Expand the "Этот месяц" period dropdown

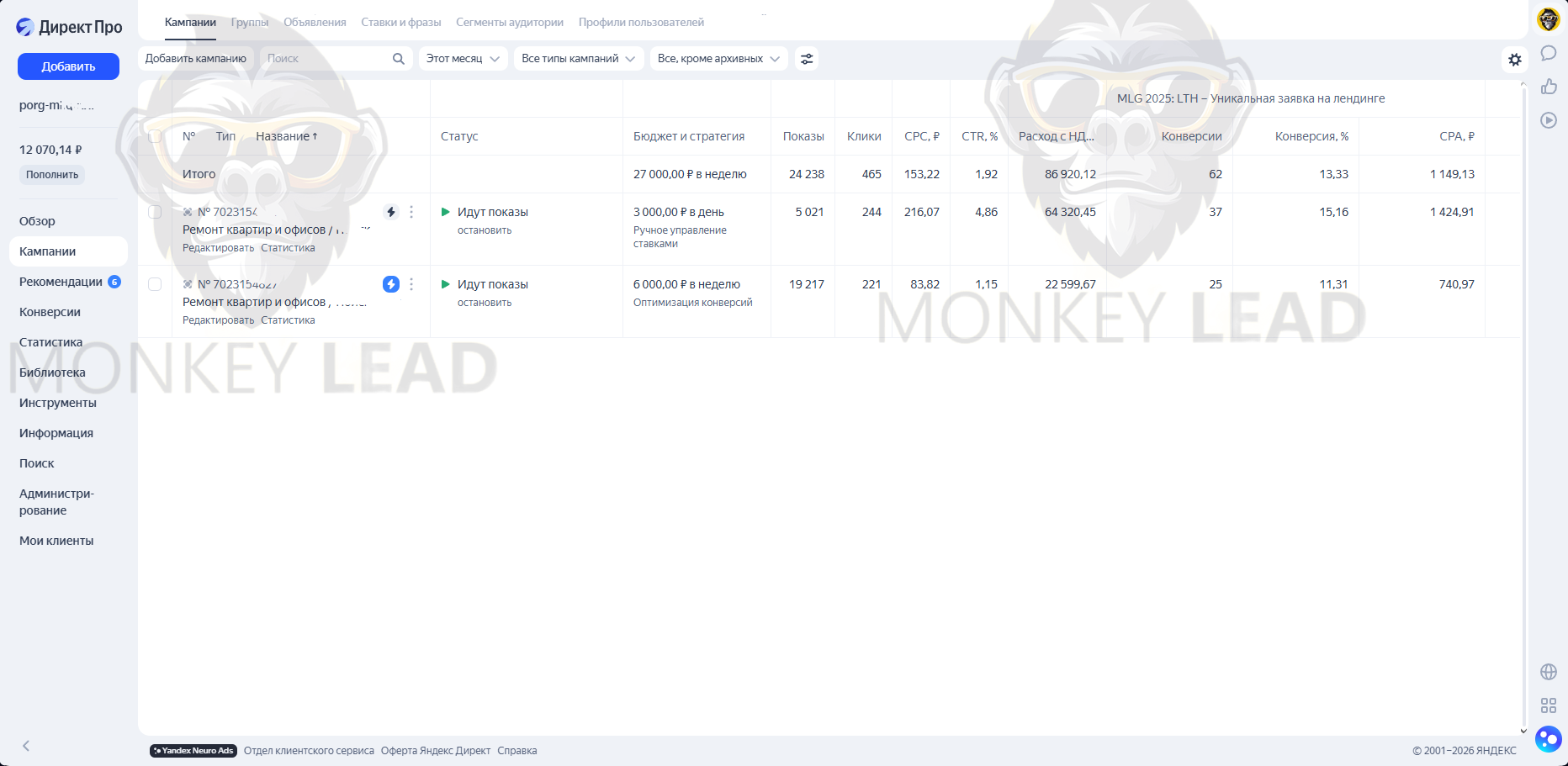coord(463,59)
